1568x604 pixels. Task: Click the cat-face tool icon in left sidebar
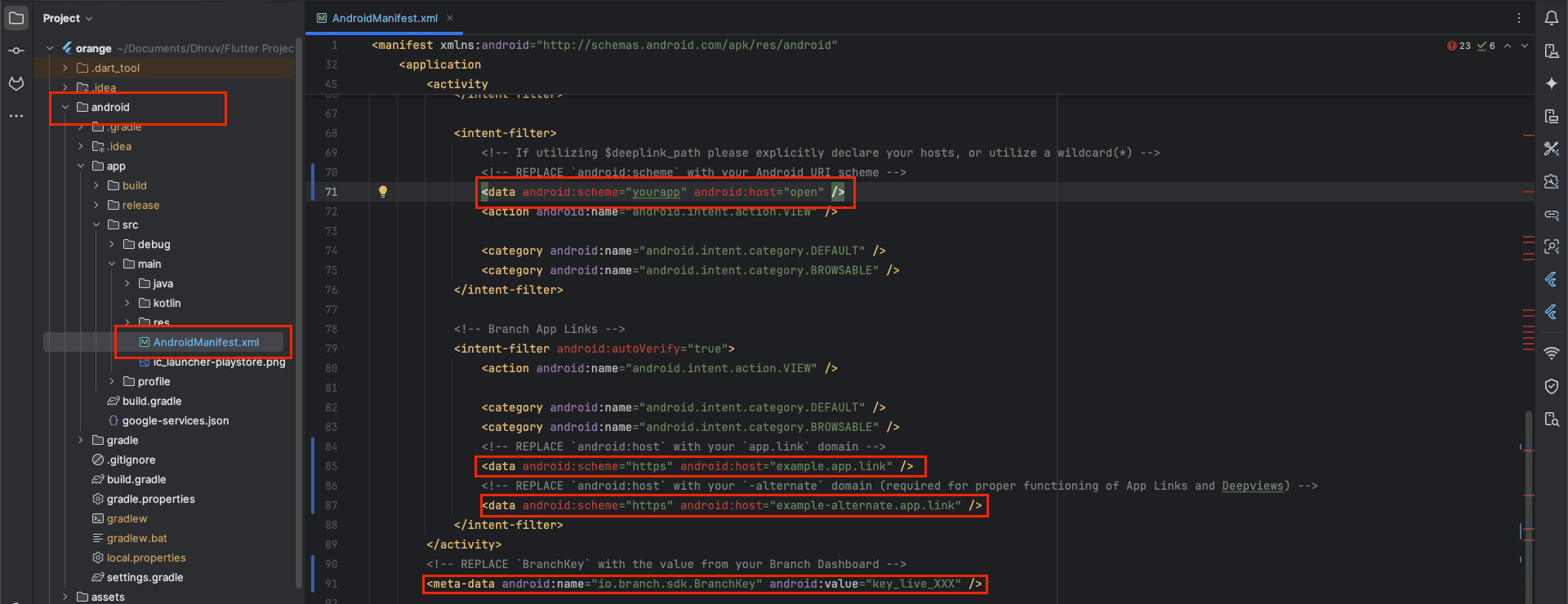click(x=16, y=83)
